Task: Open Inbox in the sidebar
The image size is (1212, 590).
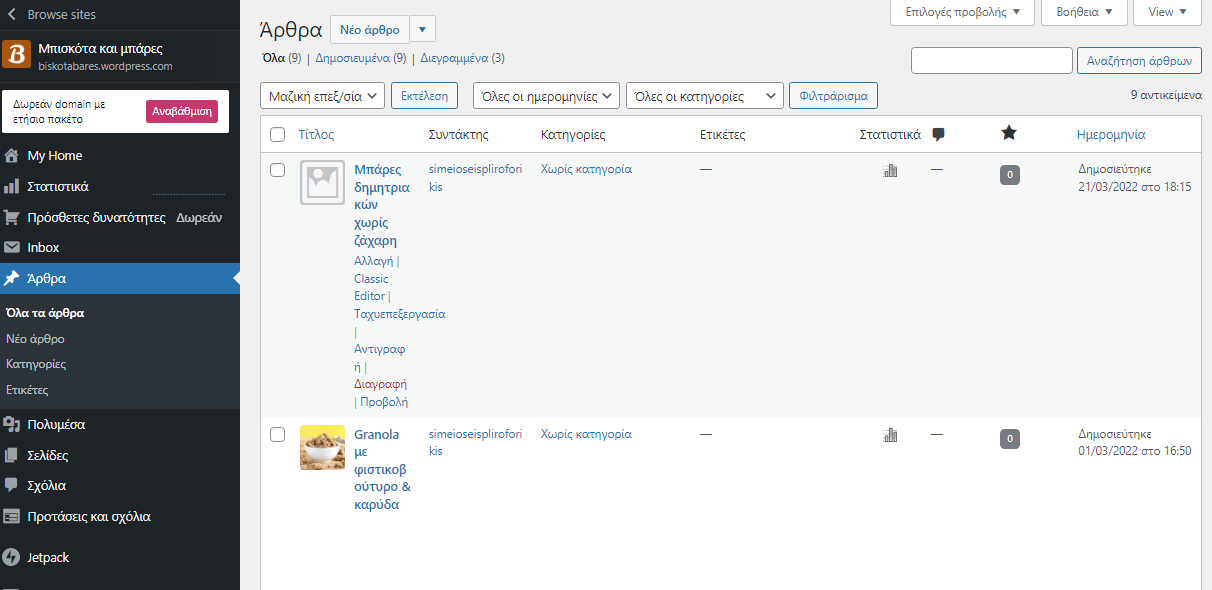Action: tap(43, 247)
